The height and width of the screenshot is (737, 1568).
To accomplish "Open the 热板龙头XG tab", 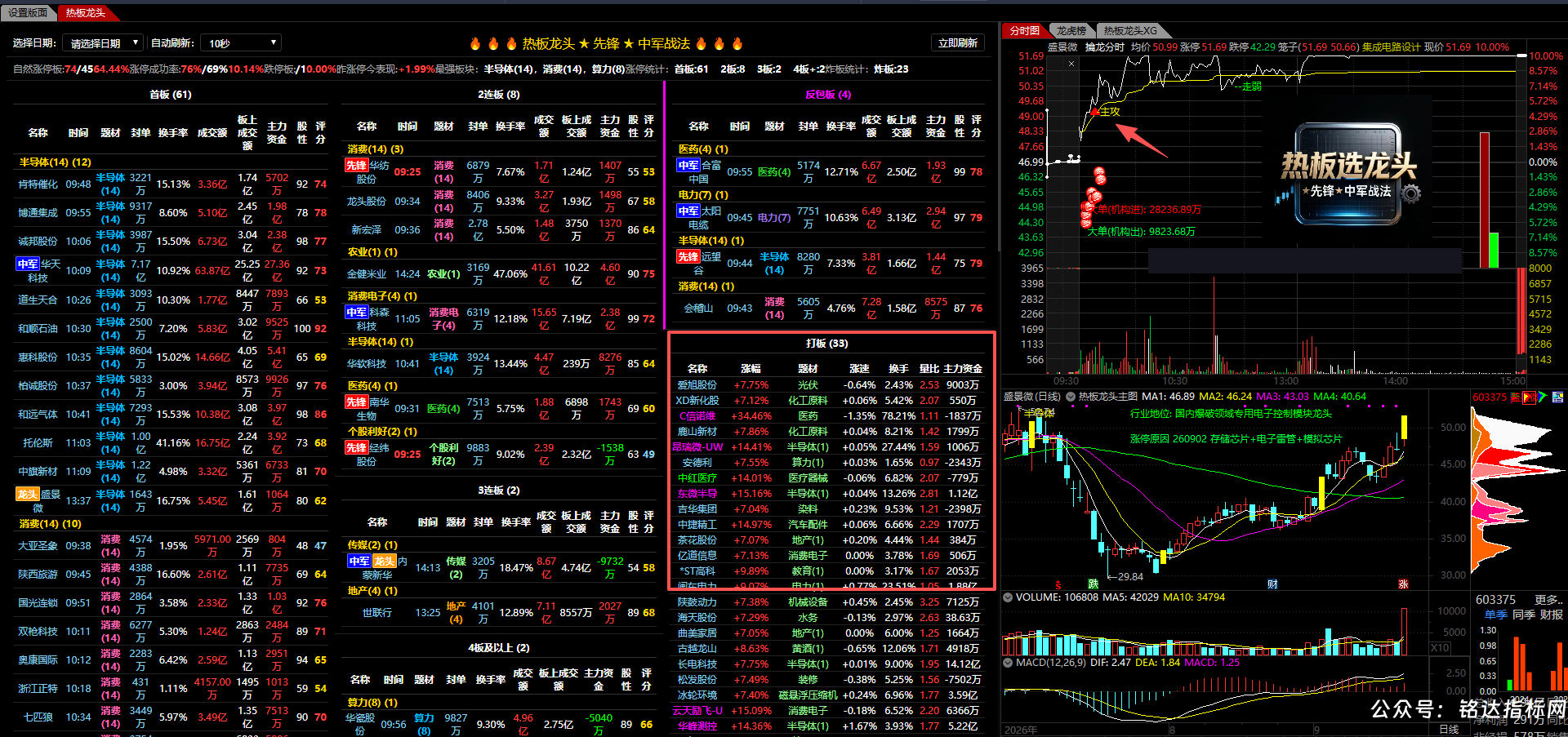I will tap(1130, 30).
